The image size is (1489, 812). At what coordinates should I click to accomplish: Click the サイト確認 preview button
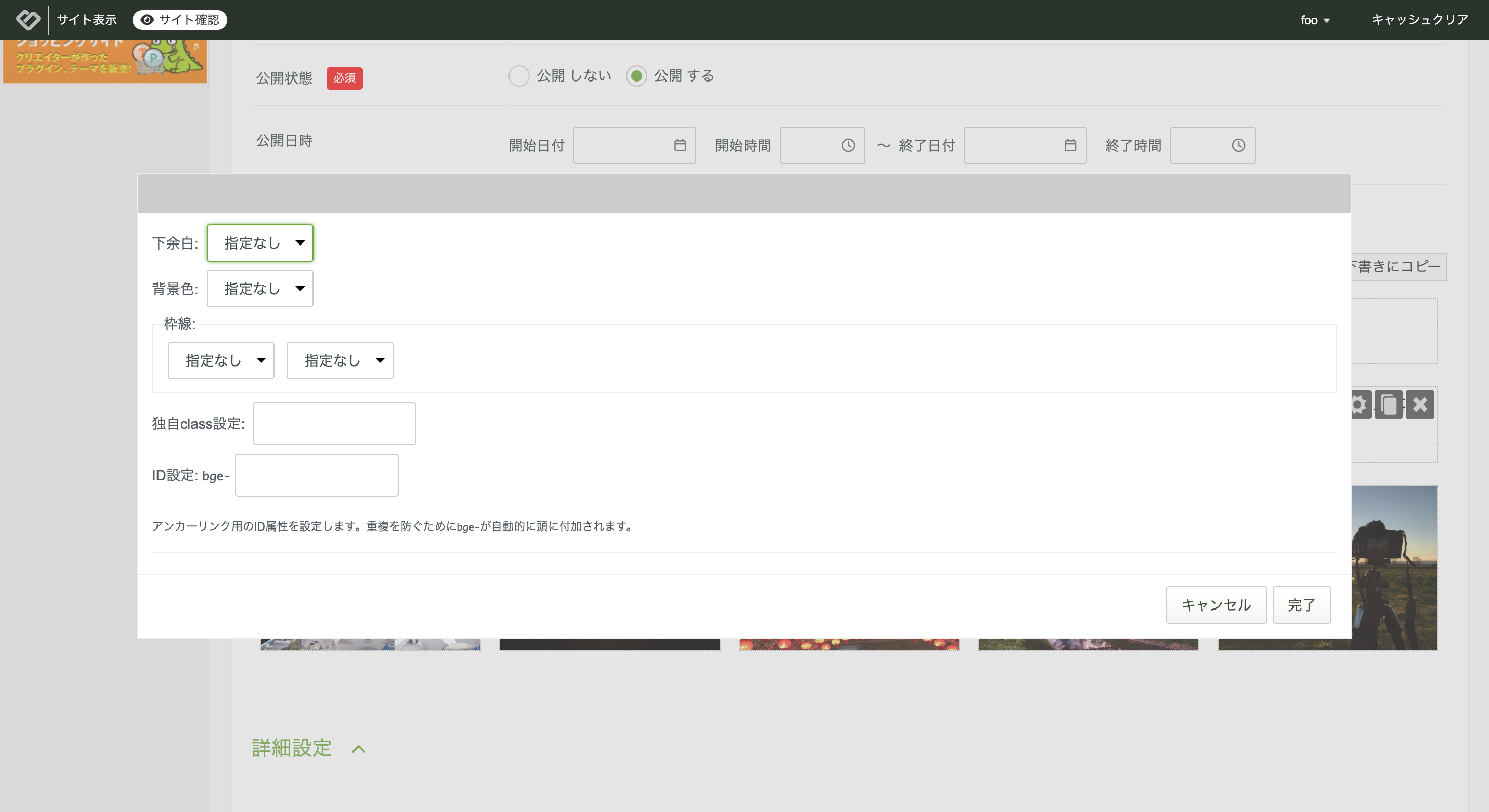(x=180, y=20)
